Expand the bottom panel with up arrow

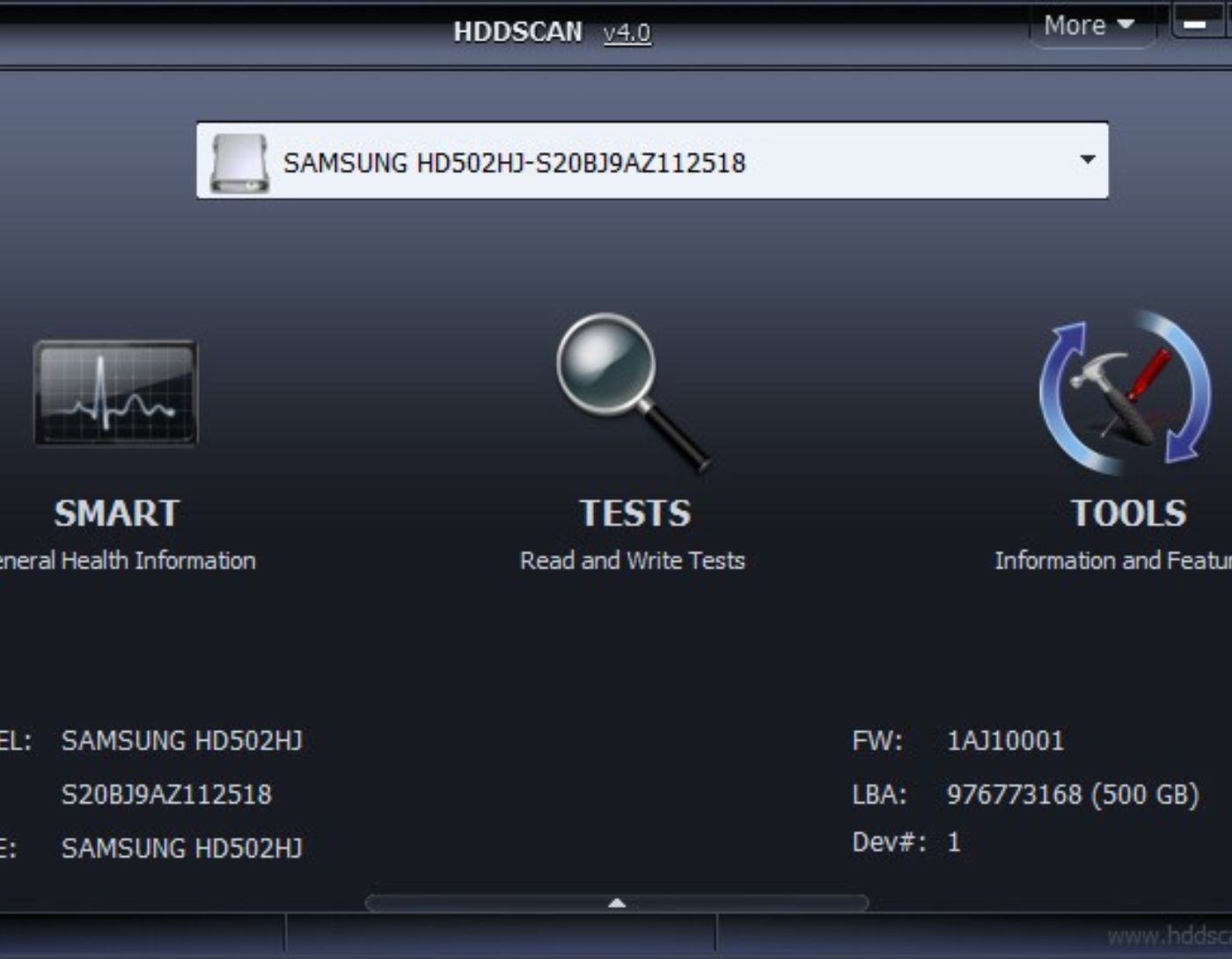(x=617, y=903)
